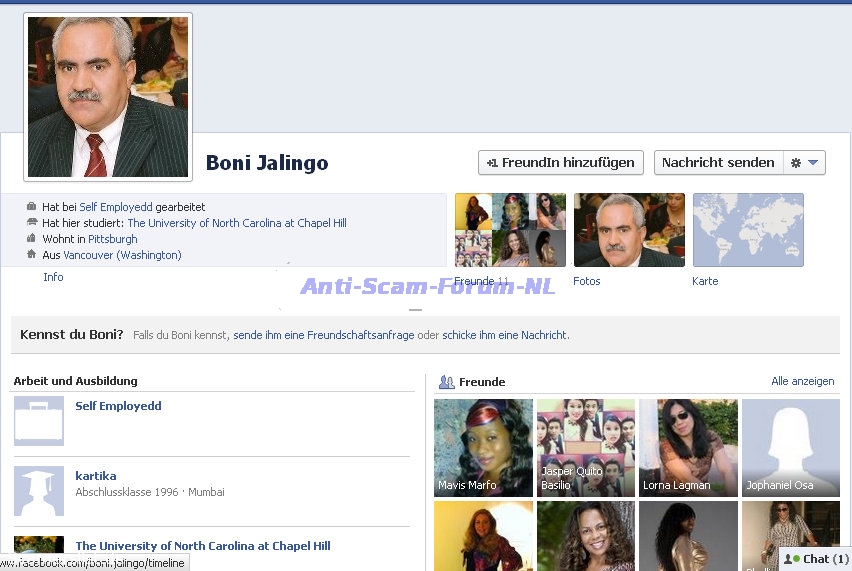
Task: Click the FreundIn hinzufügen button
Action: pos(560,163)
